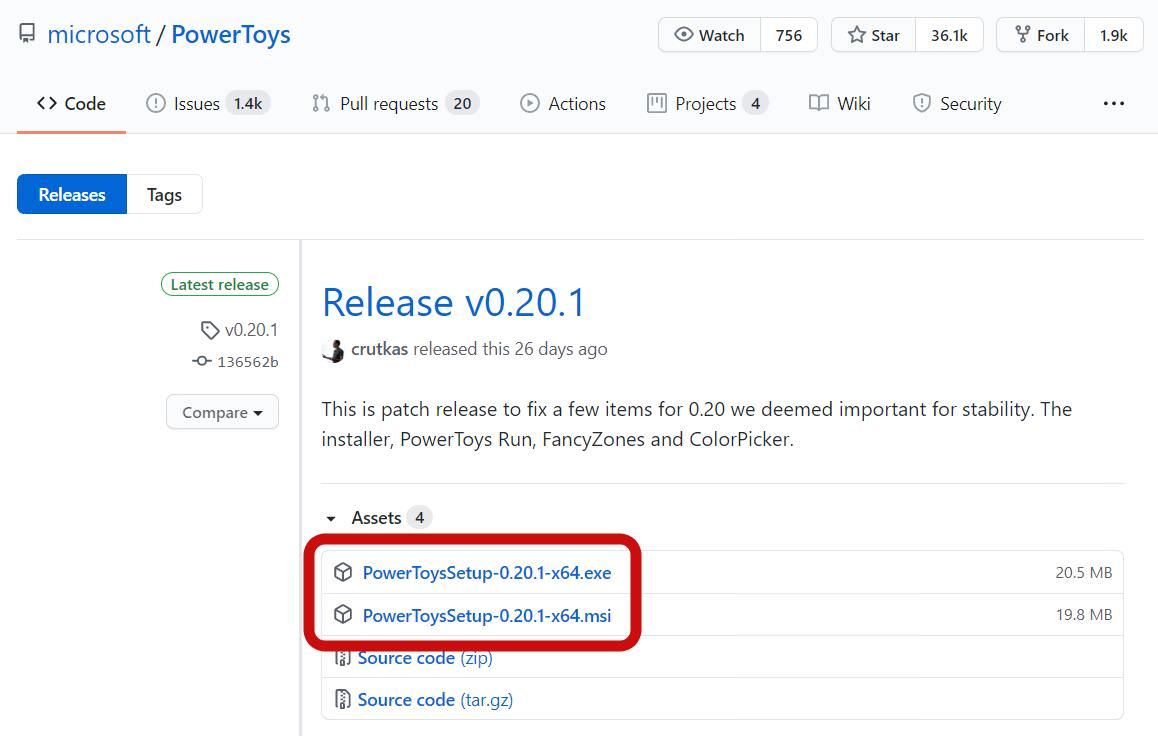Image resolution: width=1158 pixels, height=736 pixels.
Task: Collapse the Assets section triangle
Action: tap(331, 519)
